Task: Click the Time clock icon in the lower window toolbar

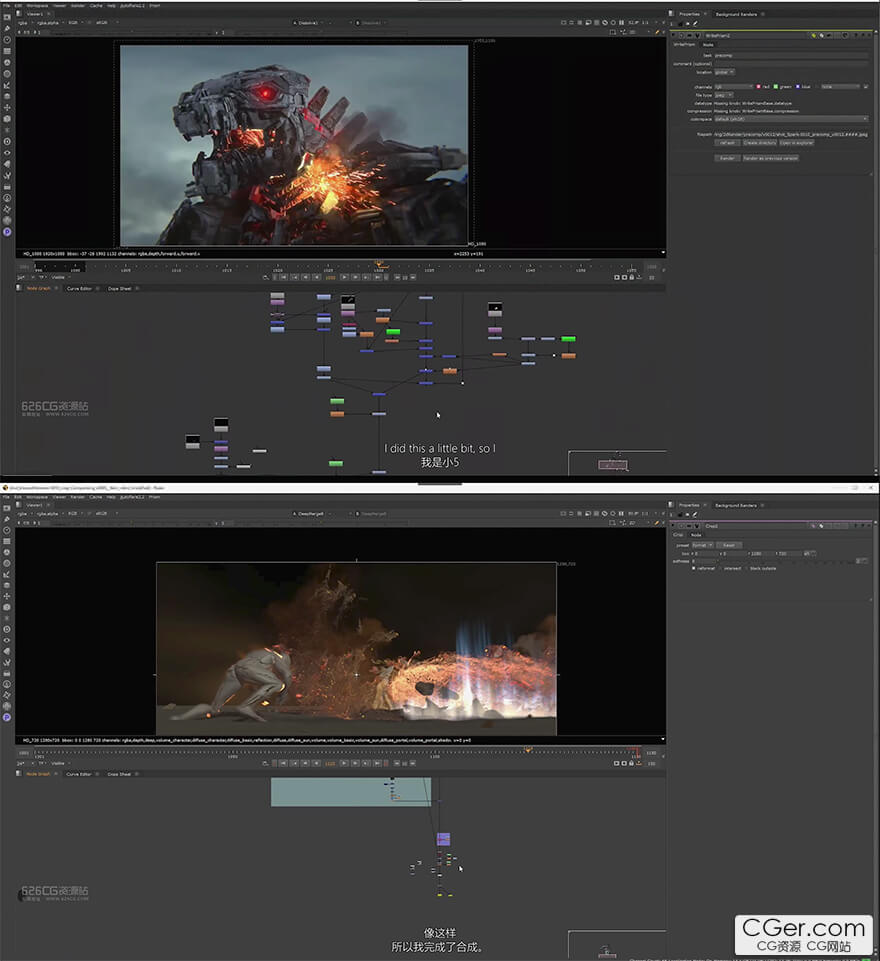Action: (x=7, y=530)
